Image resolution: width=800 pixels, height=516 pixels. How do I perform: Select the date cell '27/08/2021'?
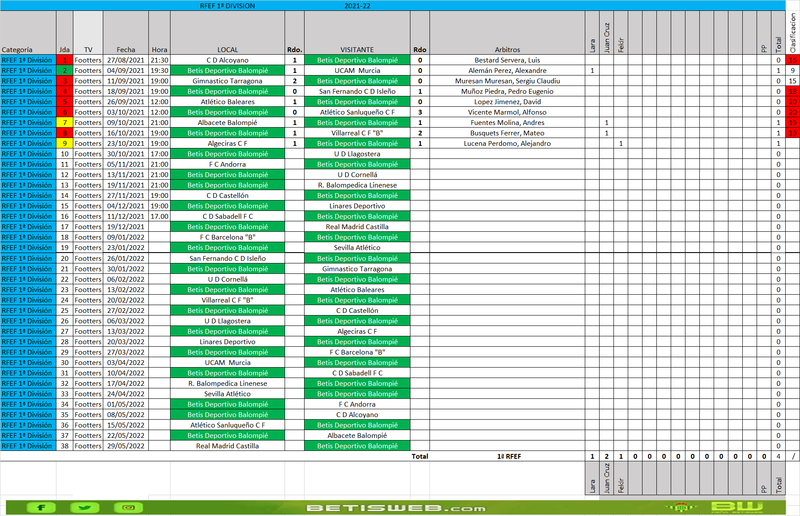coord(126,60)
